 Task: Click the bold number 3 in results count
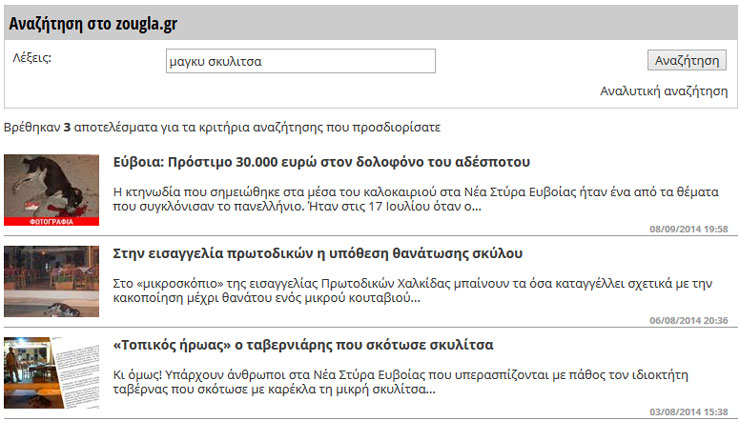tap(67, 128)
